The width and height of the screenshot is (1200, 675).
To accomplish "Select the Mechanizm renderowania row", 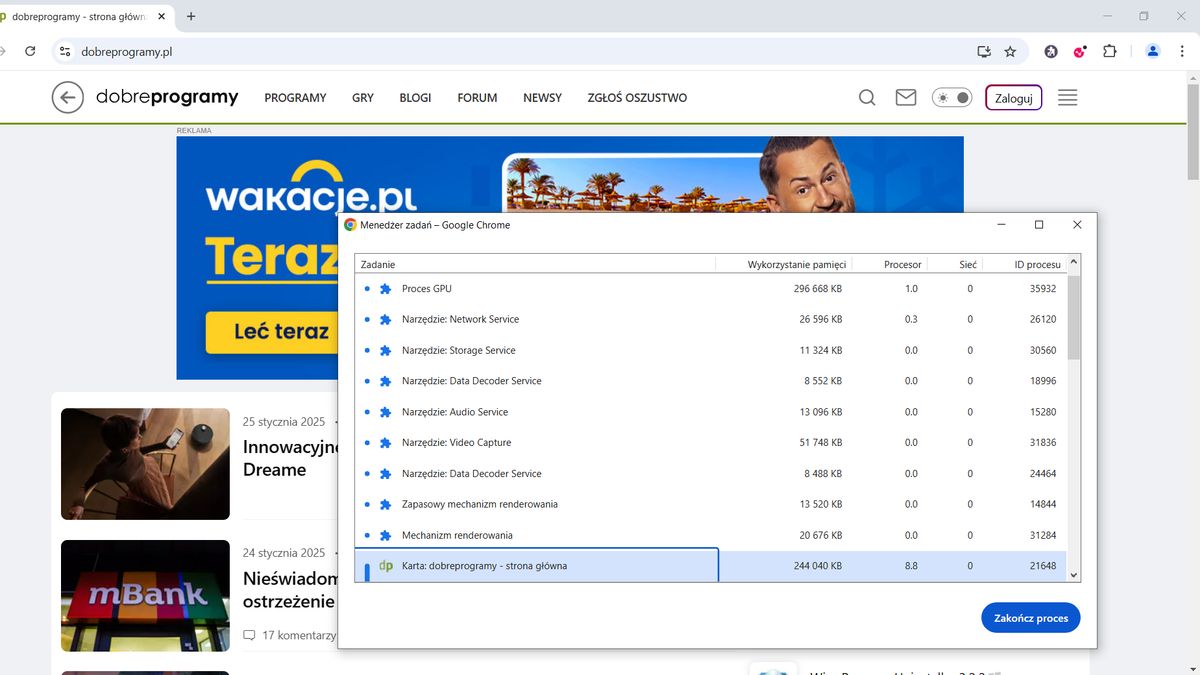I will click(711, 535).
